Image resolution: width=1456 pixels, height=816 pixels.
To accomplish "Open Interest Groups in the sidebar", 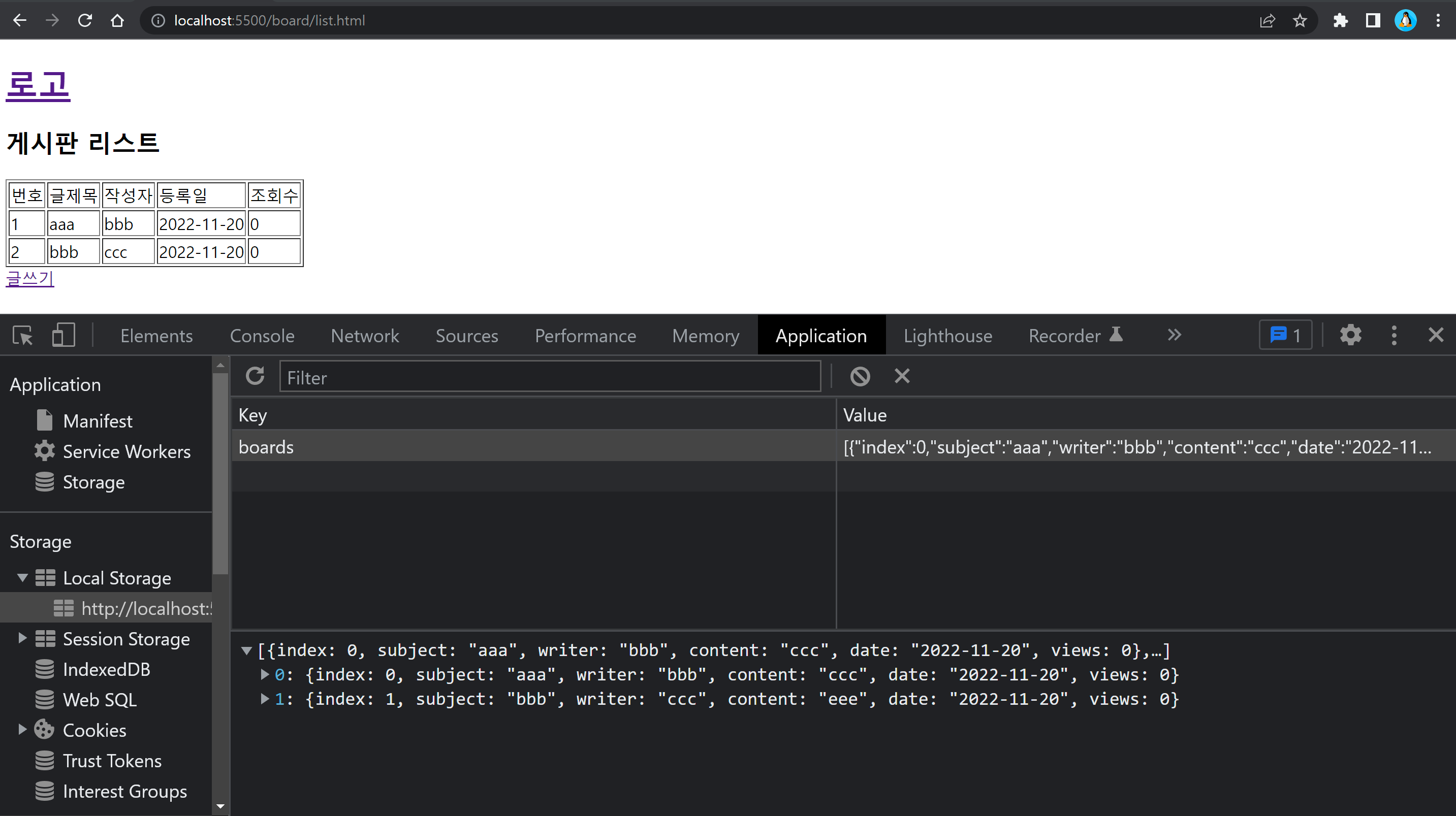I will 124,791.
